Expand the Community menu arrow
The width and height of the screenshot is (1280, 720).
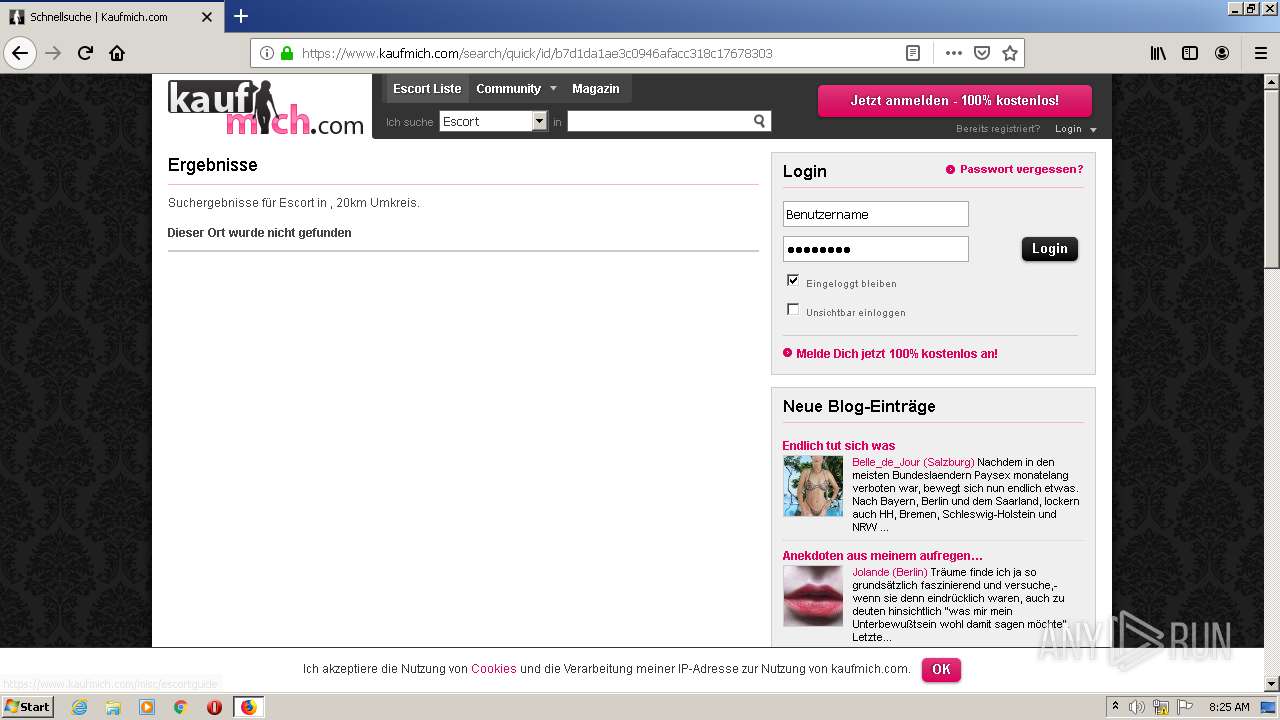(x=553, y=89)
